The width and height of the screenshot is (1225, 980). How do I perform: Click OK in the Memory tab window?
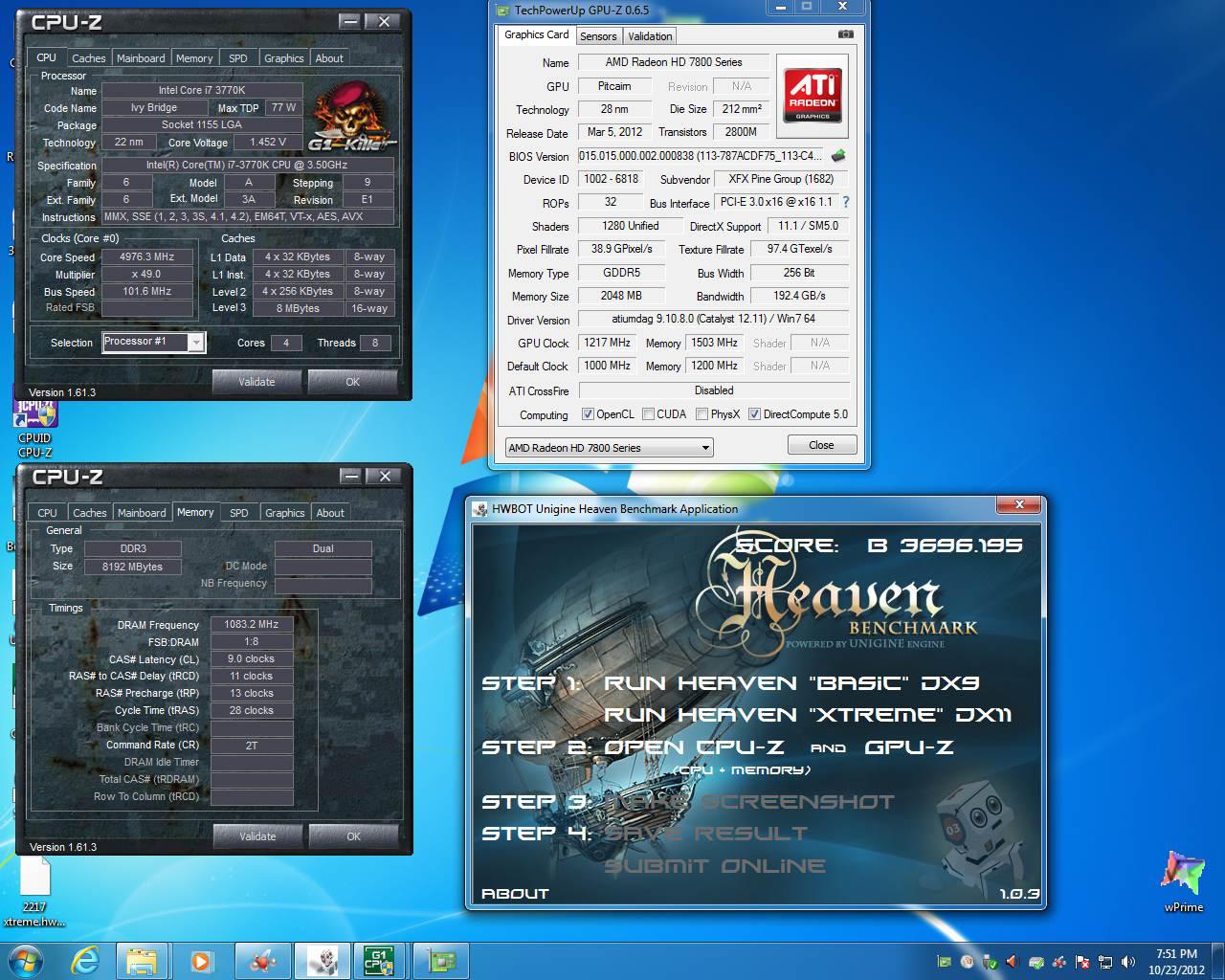point(353,836)
